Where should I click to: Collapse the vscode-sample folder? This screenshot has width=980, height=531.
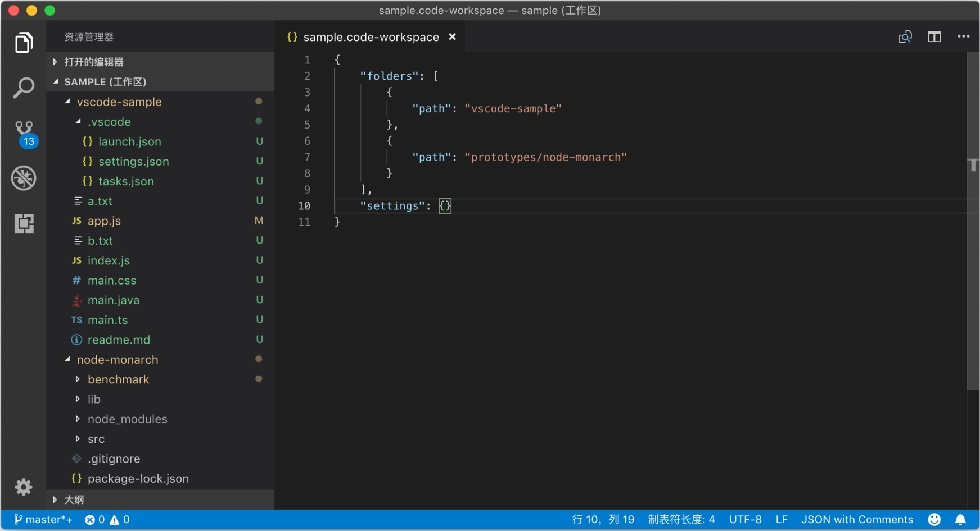[68, 101]
